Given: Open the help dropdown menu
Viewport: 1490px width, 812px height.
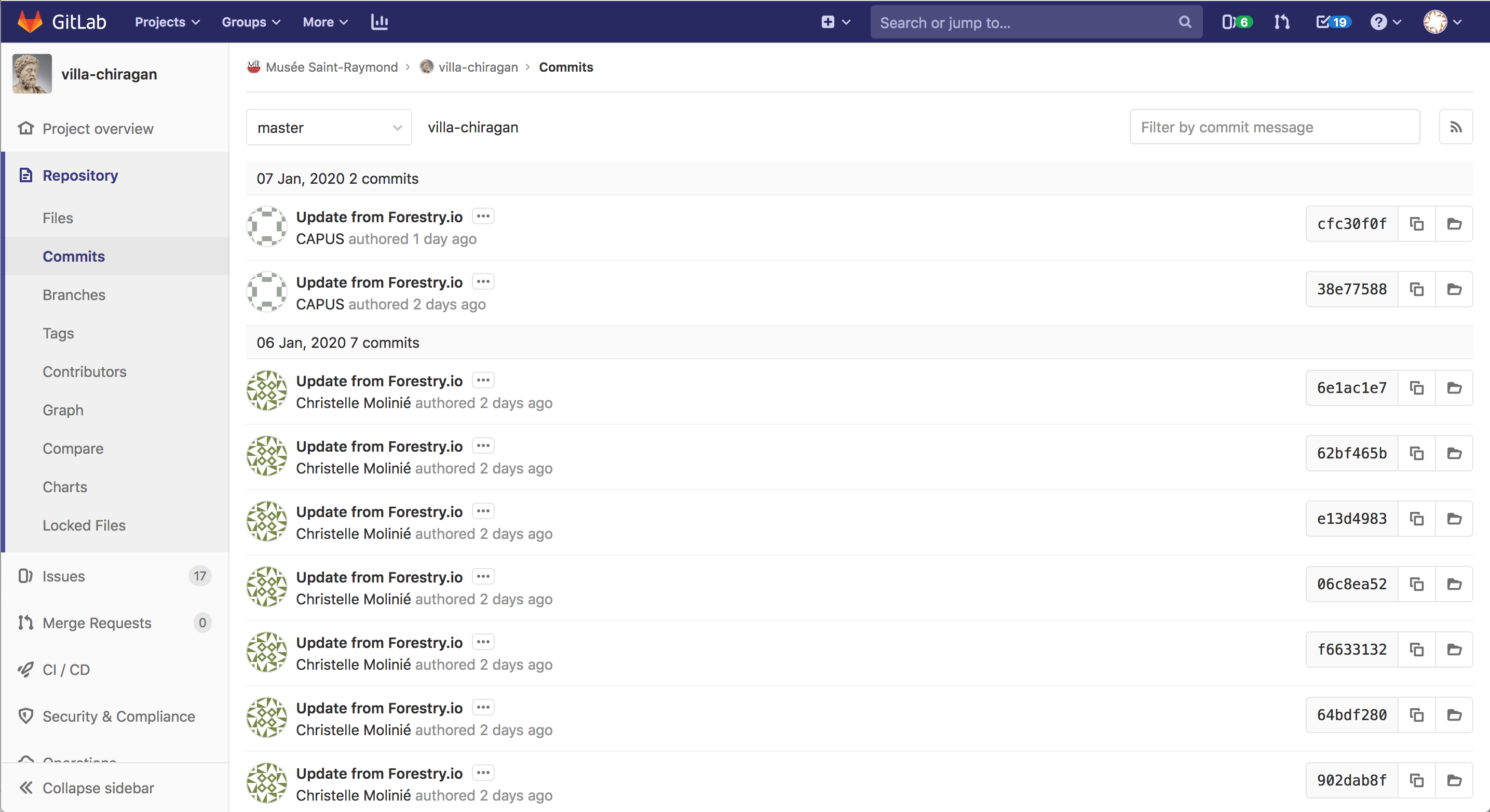Looking at the screenshot, I should 1385,22.
